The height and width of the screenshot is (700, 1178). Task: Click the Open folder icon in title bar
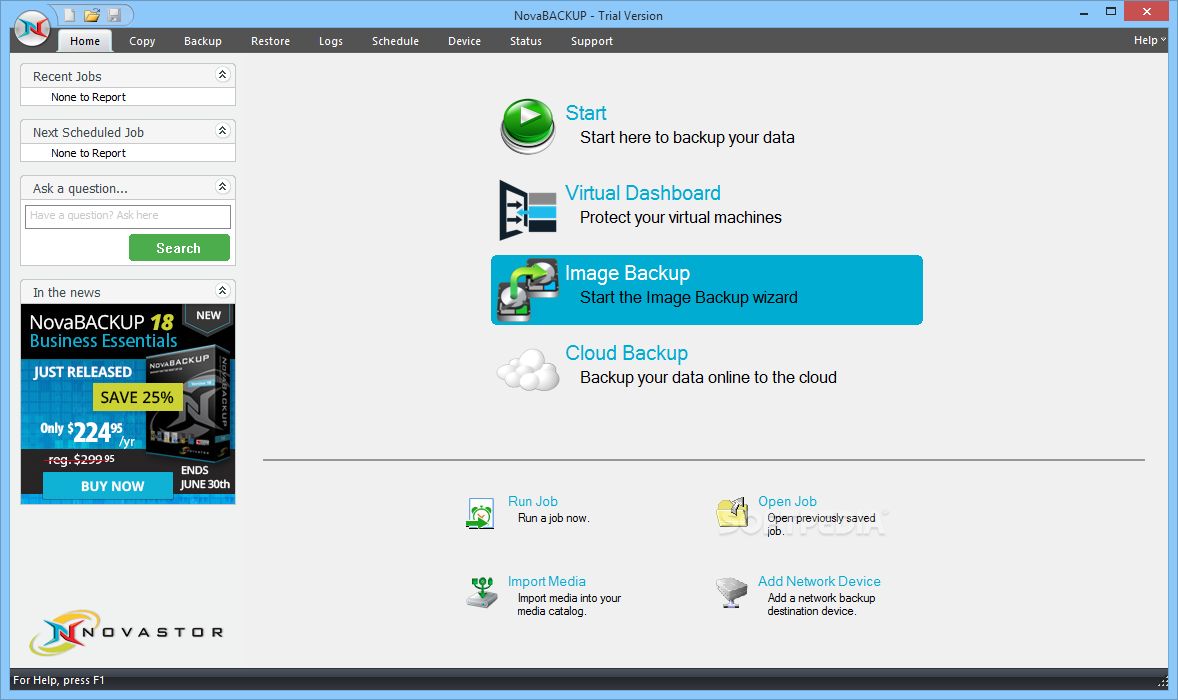tap(92, 15)
